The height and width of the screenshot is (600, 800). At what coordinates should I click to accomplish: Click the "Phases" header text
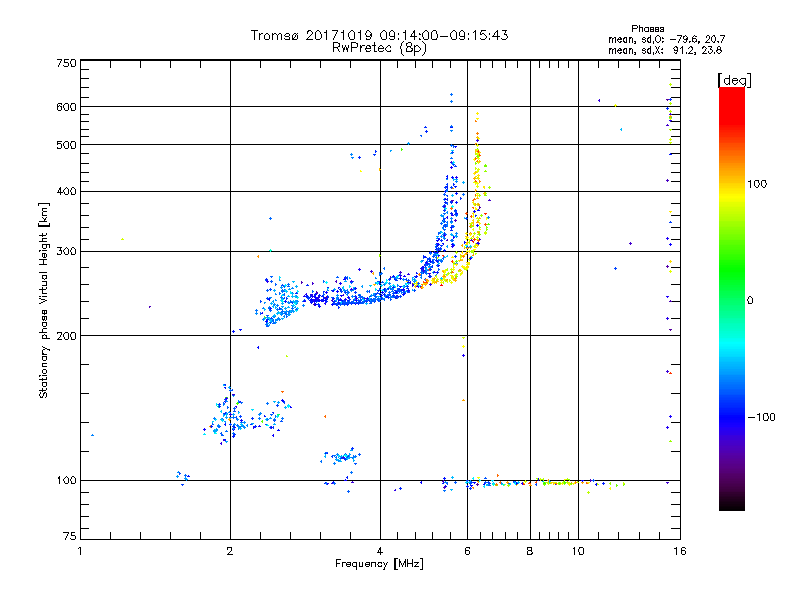pyautogui.click(x=647, y=29)
